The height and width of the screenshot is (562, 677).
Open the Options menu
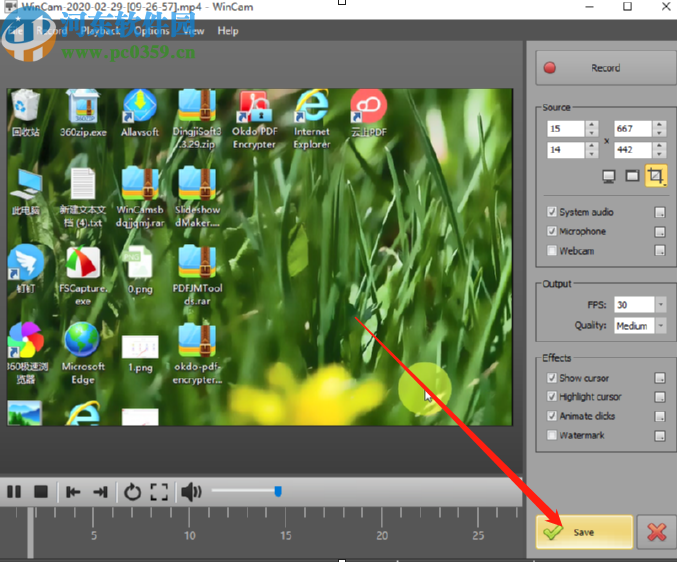click(151, 31)
